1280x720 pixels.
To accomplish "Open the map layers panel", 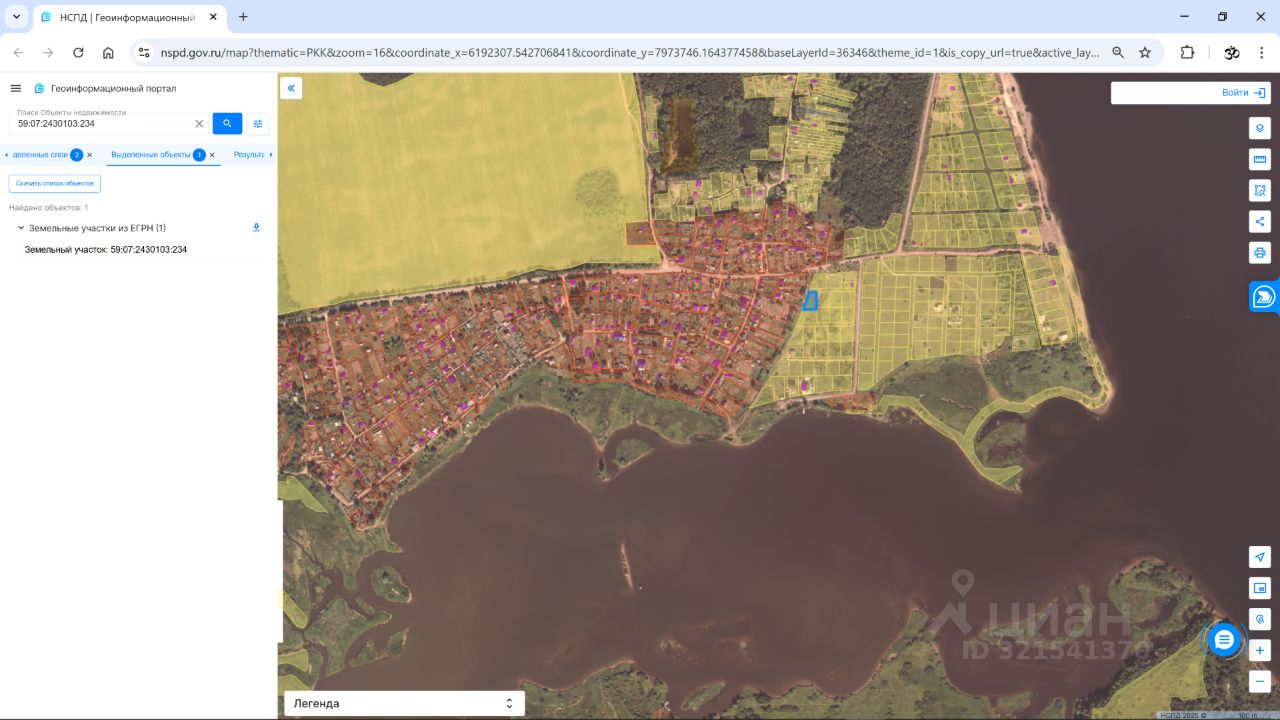I will (x=1259, y=128).
